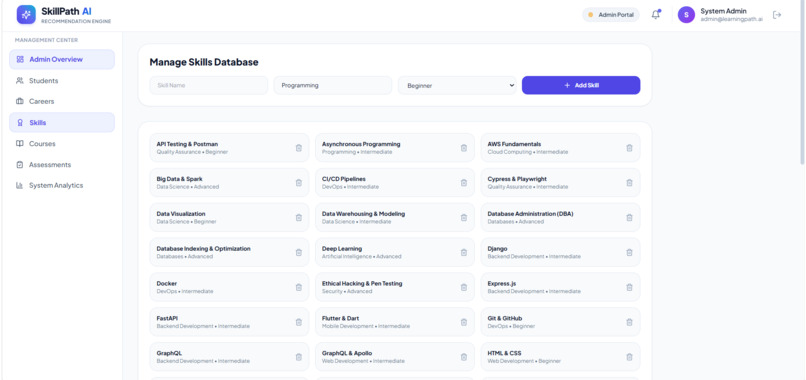Viewport: 806px width, 380px height.
Task: Open Assessments page
Action: (62, 165)
